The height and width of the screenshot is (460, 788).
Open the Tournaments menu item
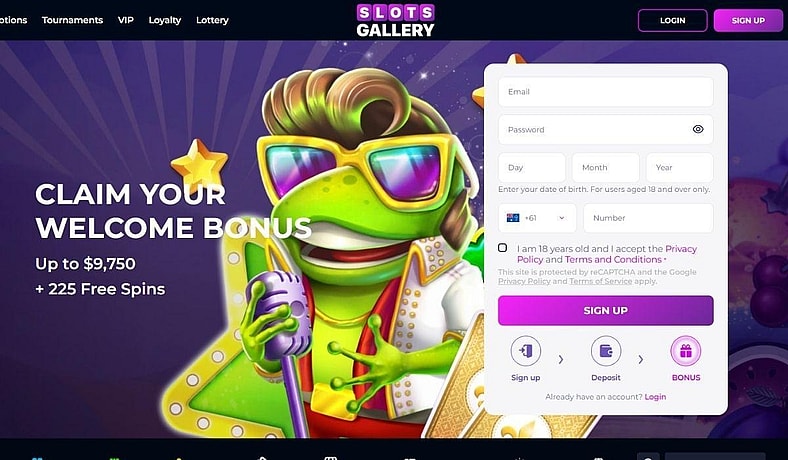(x=72, y=20)
